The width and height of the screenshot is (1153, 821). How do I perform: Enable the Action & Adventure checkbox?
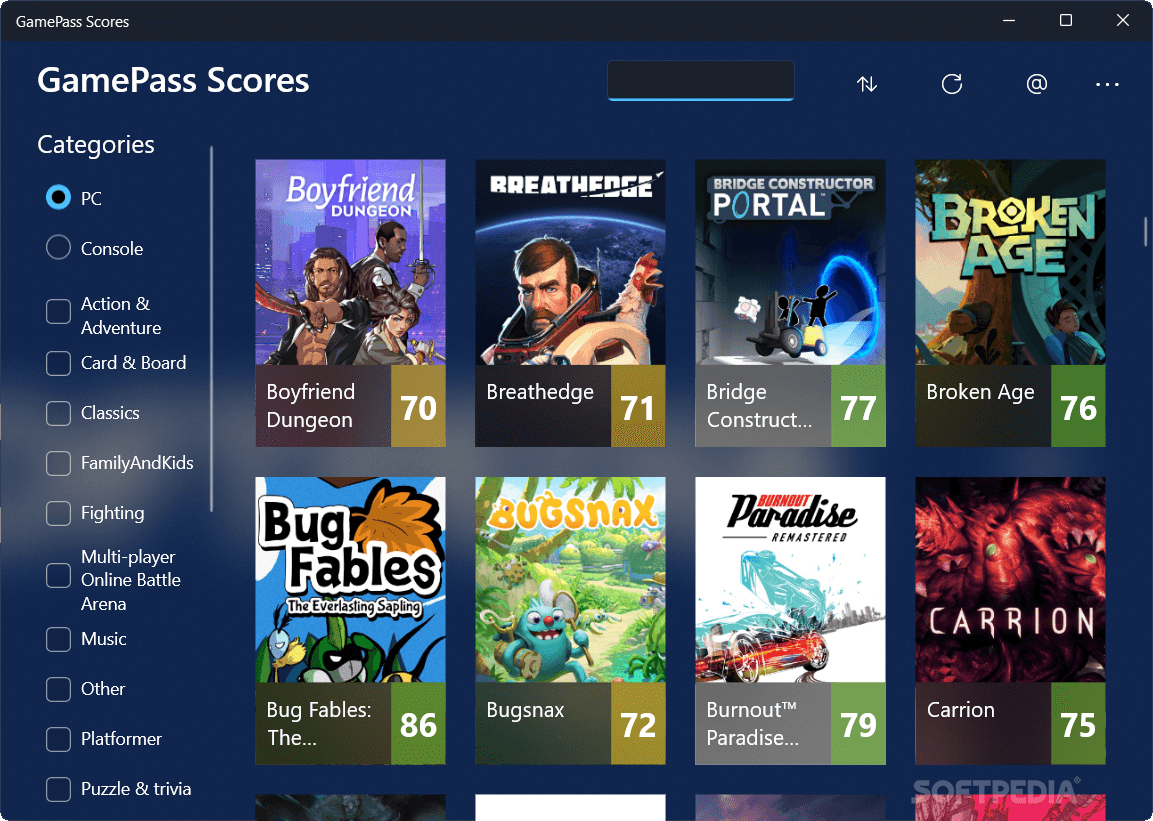point(58,312)
